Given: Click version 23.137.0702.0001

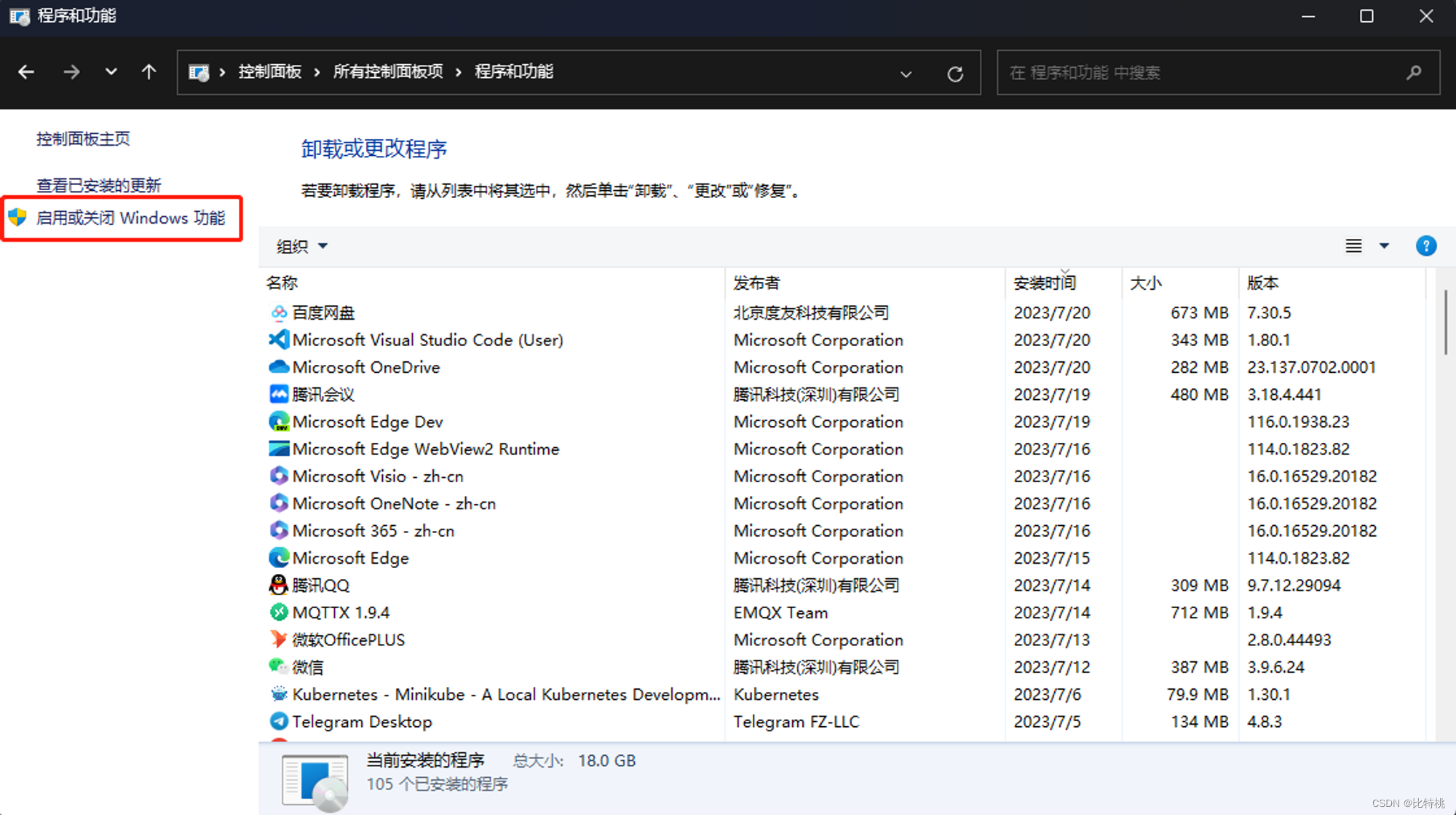Looking at the screenshot, I should tap(1312, 367).
